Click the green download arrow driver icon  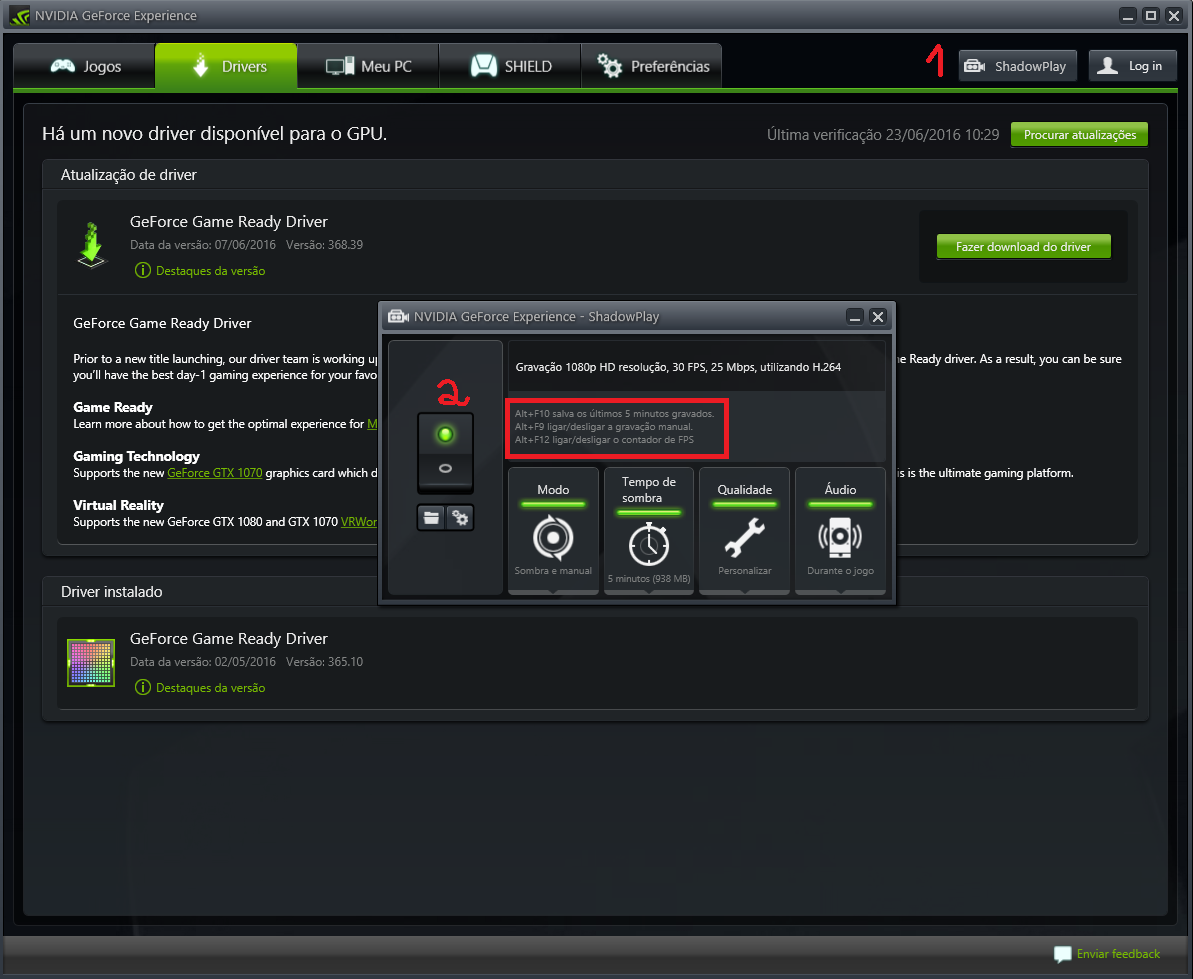click(x=91, y=245)
